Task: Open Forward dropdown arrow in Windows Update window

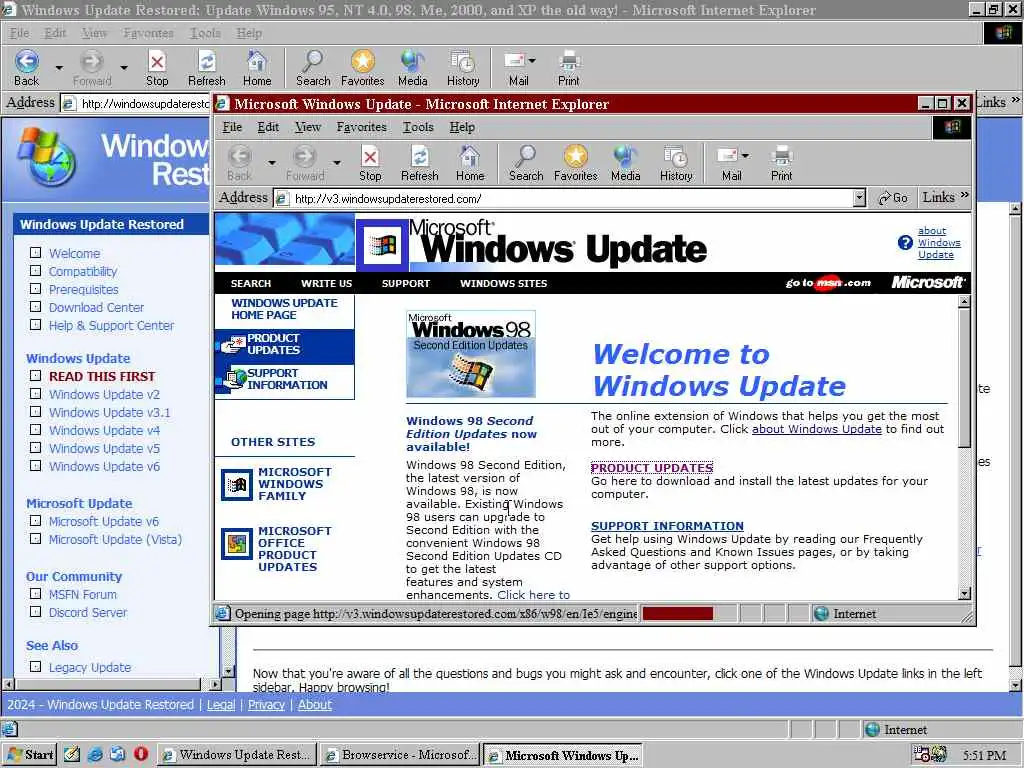Action: (x=336, y=162)
